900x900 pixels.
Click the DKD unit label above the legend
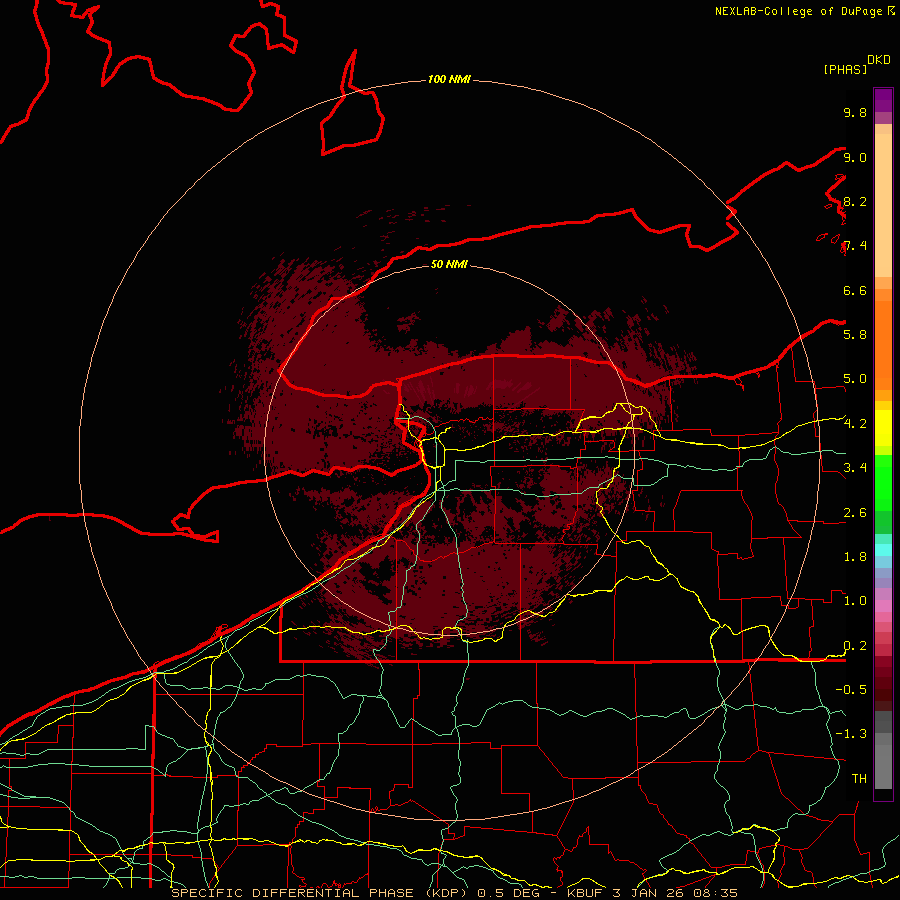pos(878,60)
